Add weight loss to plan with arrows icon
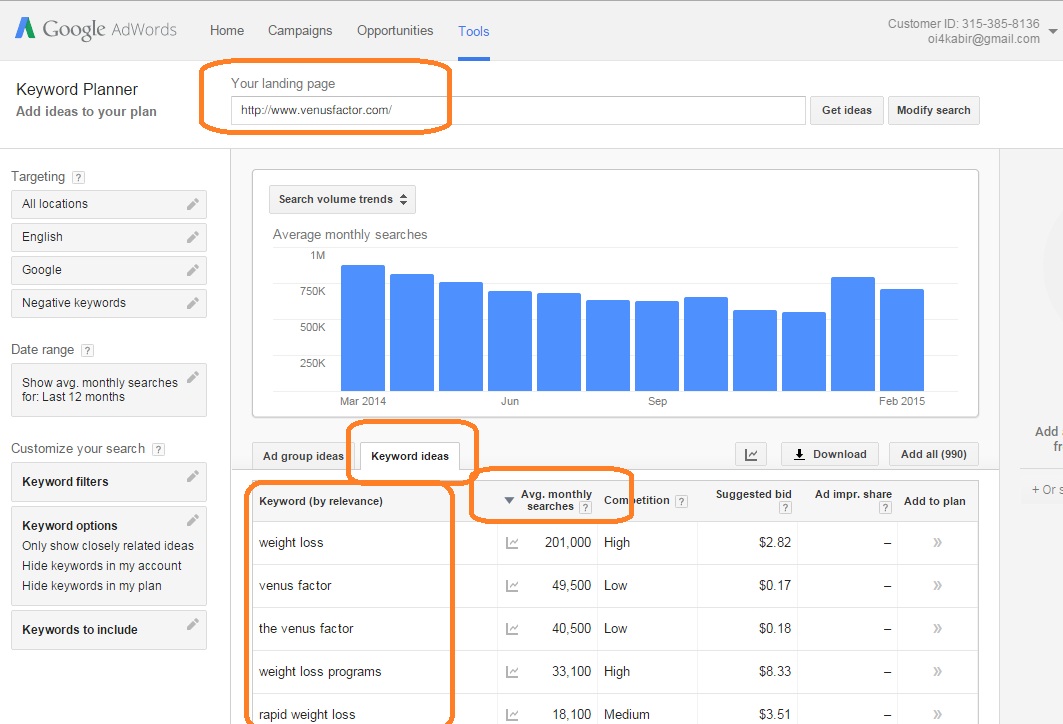The width and height of the screenshot is (1063, 724). [938, 542]
